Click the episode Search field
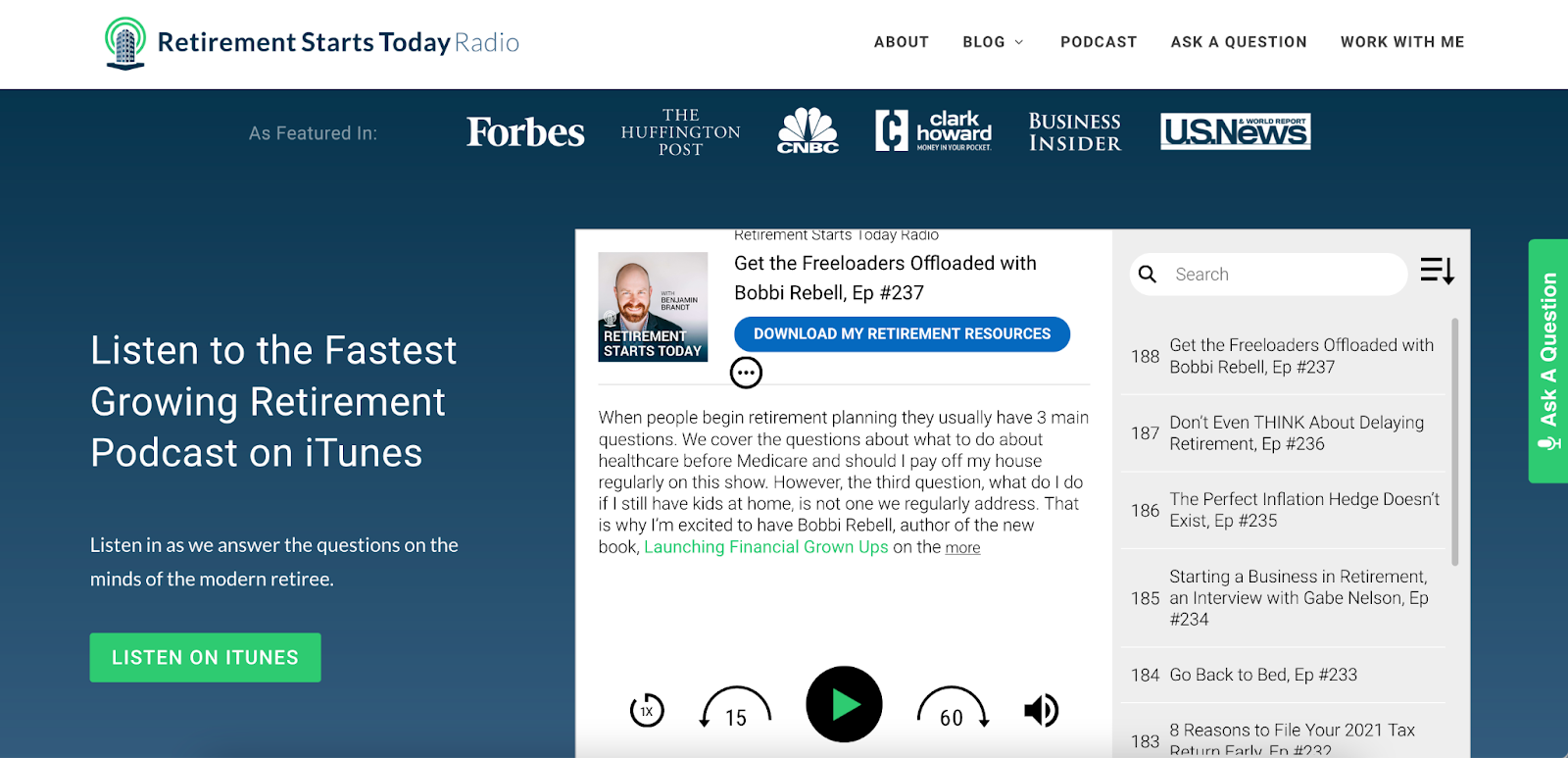Viewport: 1568px width, 758px height. click(x=1268, y=275)
